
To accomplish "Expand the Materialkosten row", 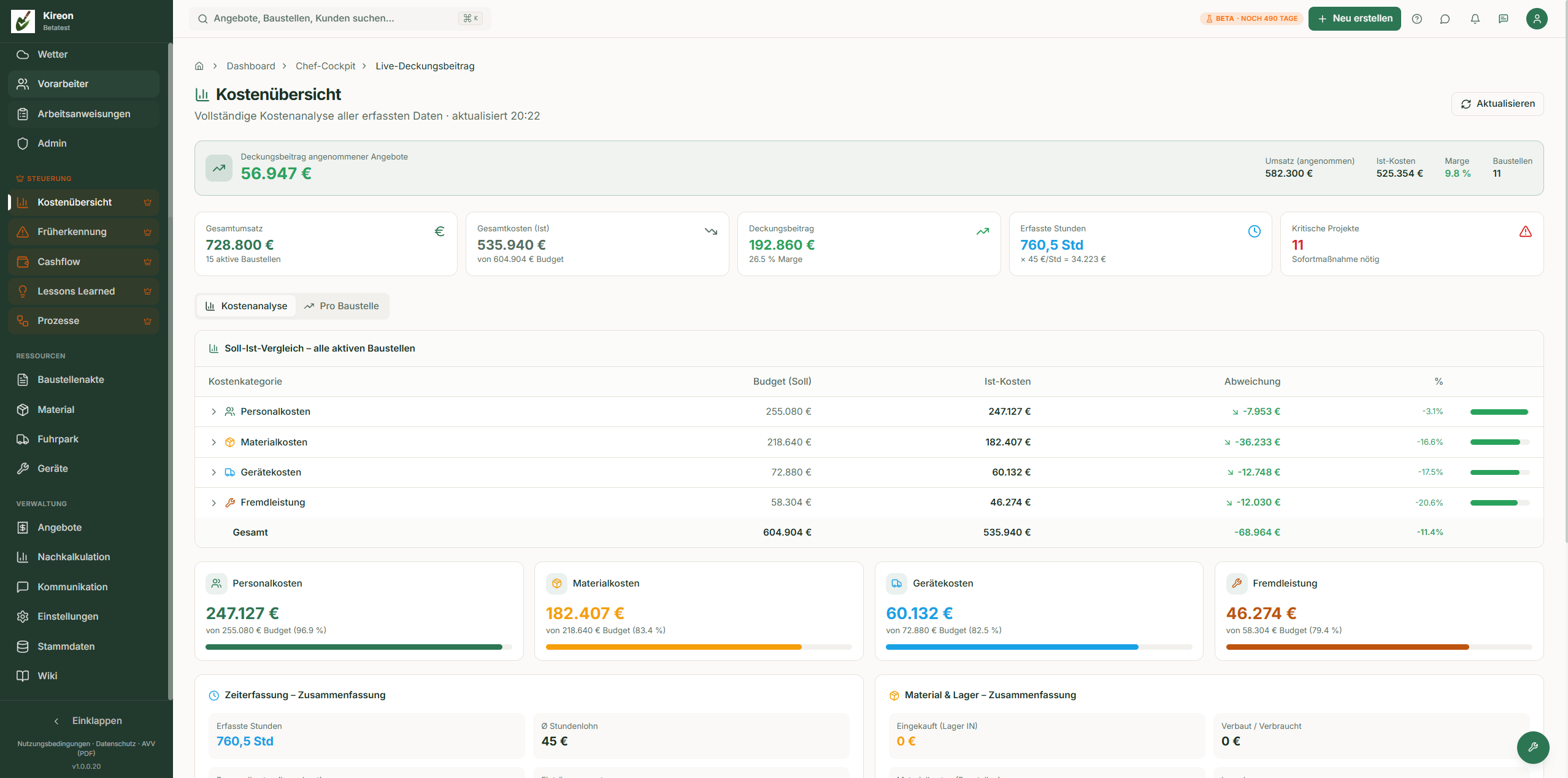I will point(213,442).
